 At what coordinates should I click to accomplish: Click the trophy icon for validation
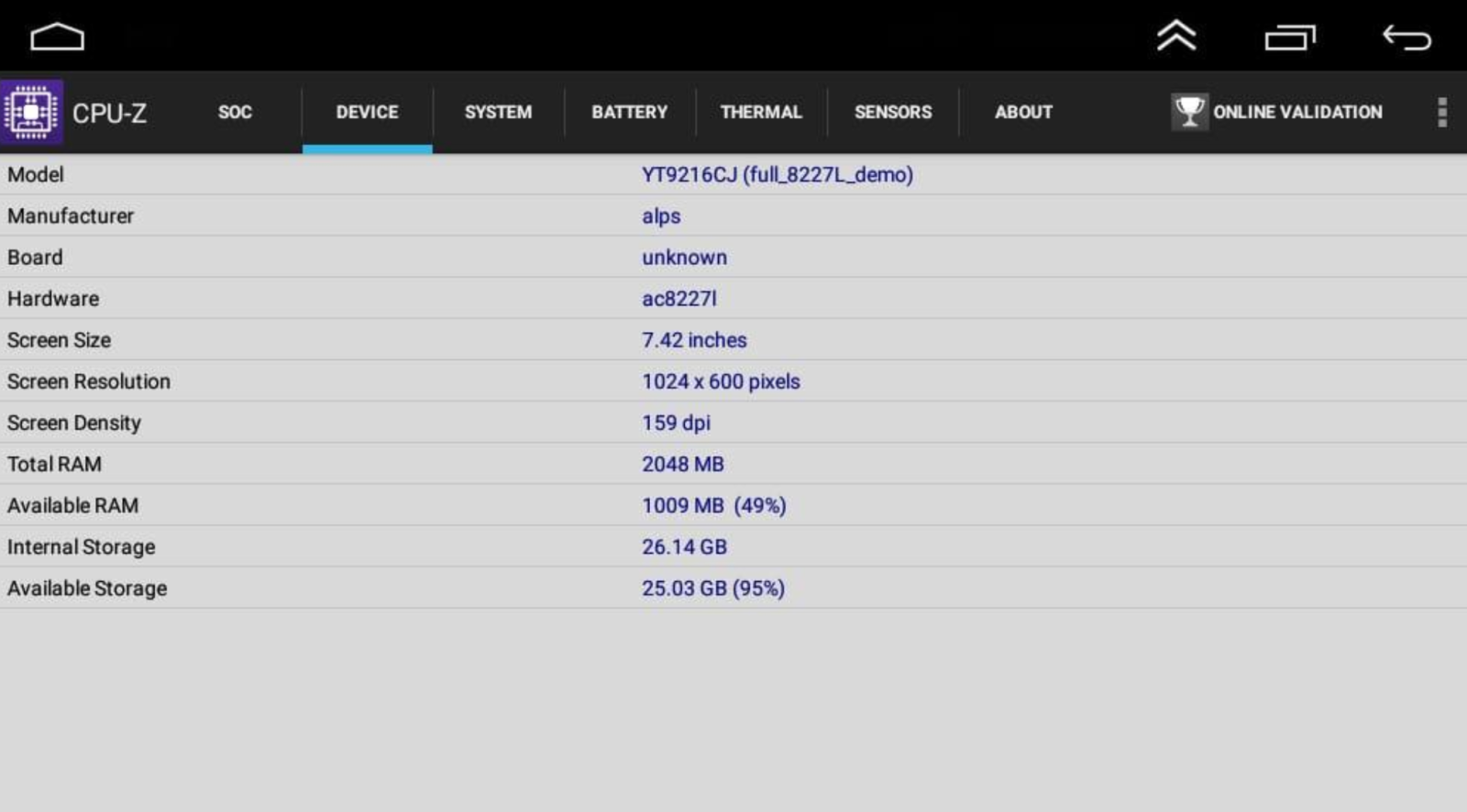(x=1189, y=112)
